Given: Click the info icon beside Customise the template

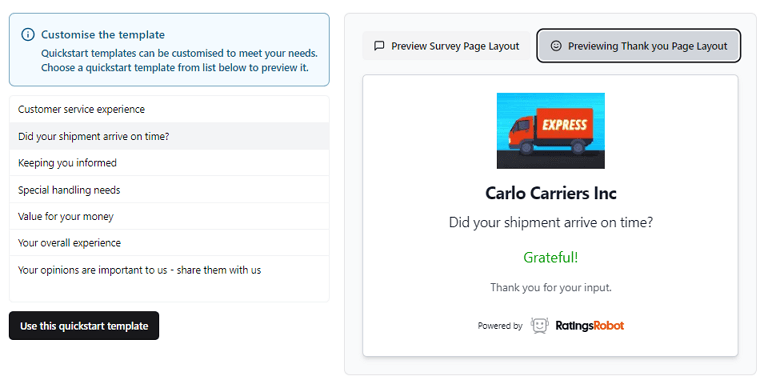Looking at the screenshot, I should click(28, 34).
